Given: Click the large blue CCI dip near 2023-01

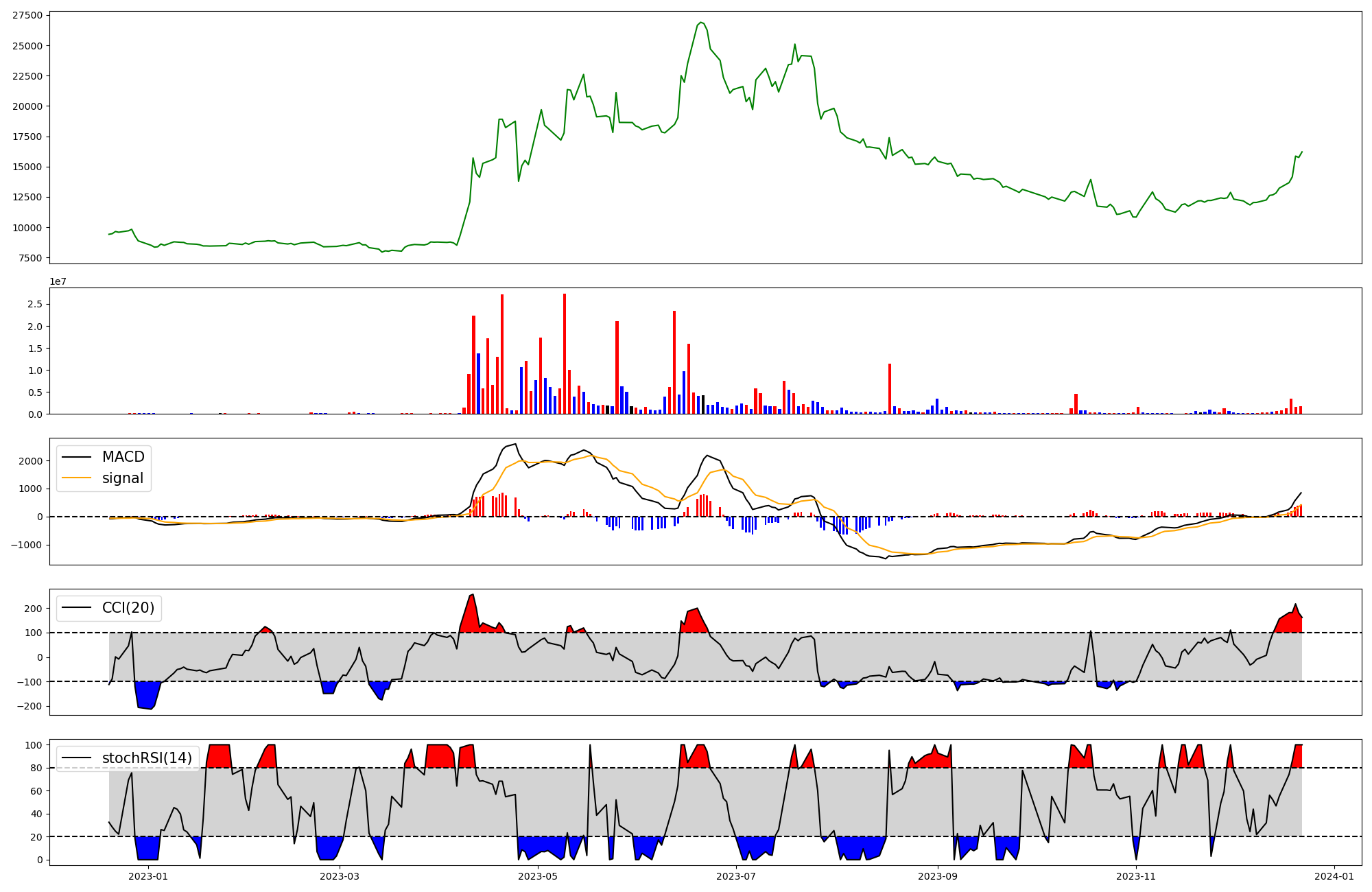Looking at the screenshot, I should (x=146, y=694).
